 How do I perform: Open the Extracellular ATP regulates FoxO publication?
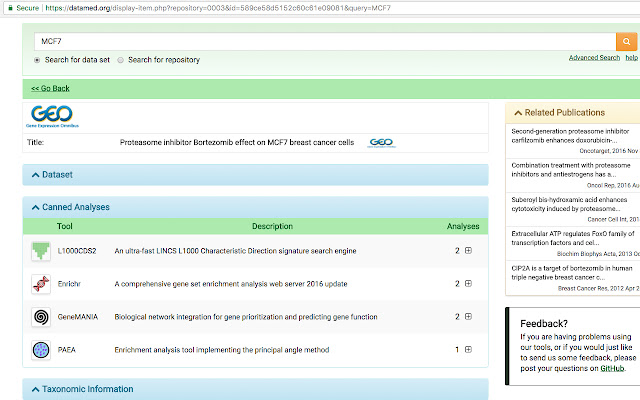[x=573, y=238]
